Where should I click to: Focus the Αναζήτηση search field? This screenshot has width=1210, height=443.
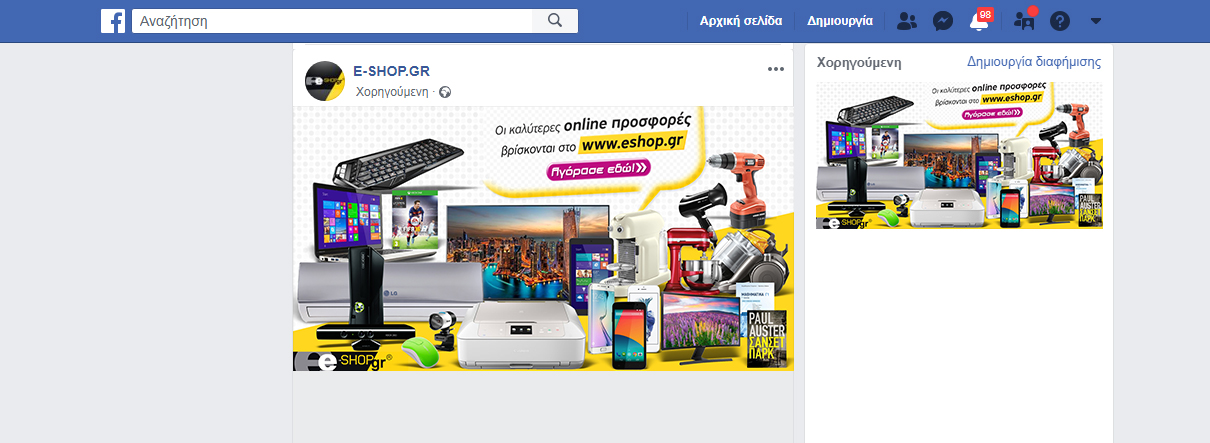332,21
